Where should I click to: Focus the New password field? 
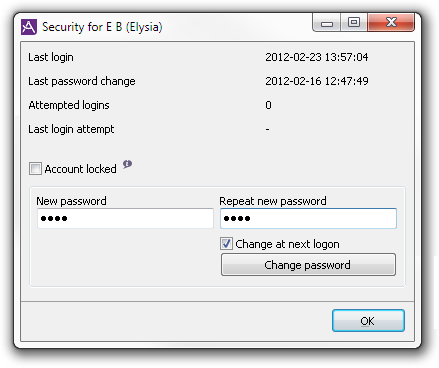(125, 219)
